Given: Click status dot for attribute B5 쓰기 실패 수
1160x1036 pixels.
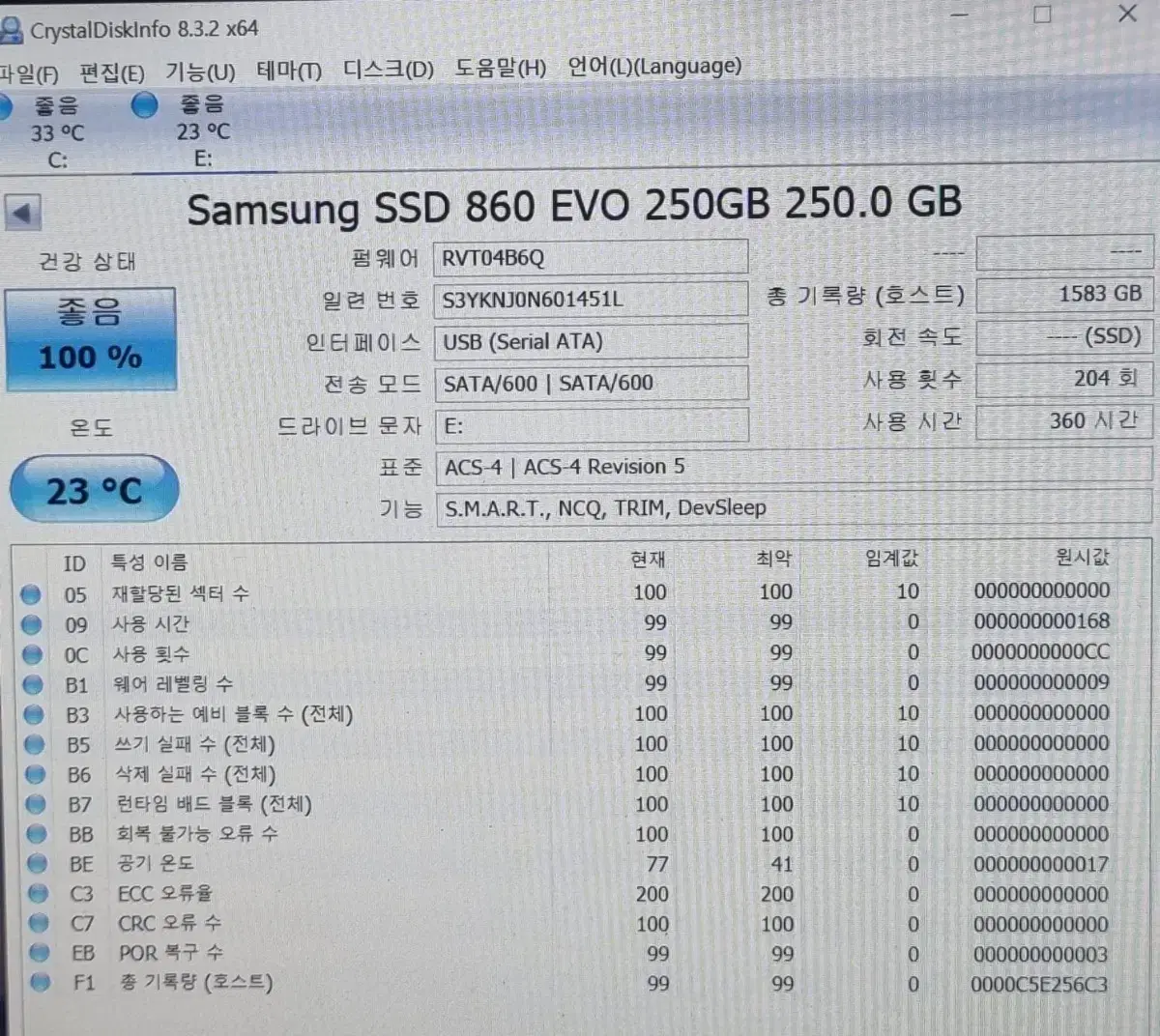Looking at the screenshot, I should pyautogui.click(x=35, y=744).
